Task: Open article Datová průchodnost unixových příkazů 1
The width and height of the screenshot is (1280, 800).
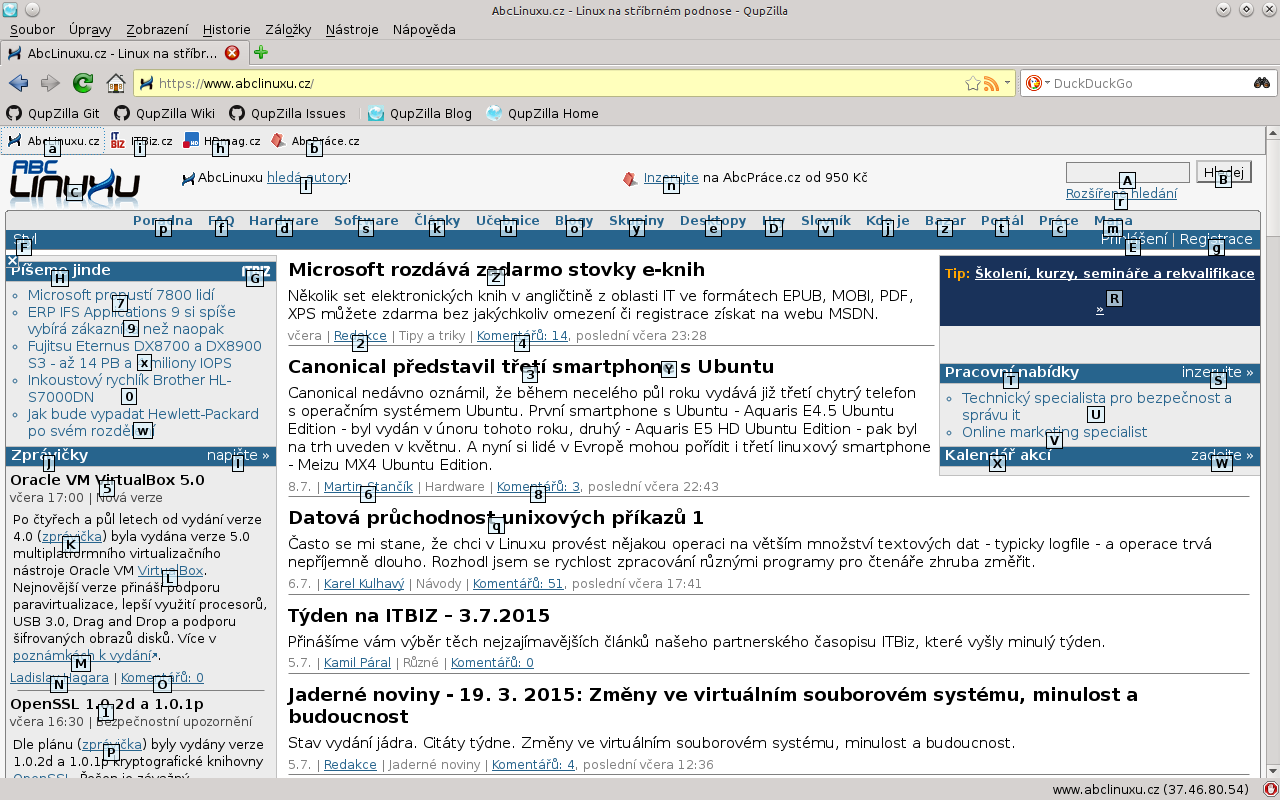Action: pos(496,518)
